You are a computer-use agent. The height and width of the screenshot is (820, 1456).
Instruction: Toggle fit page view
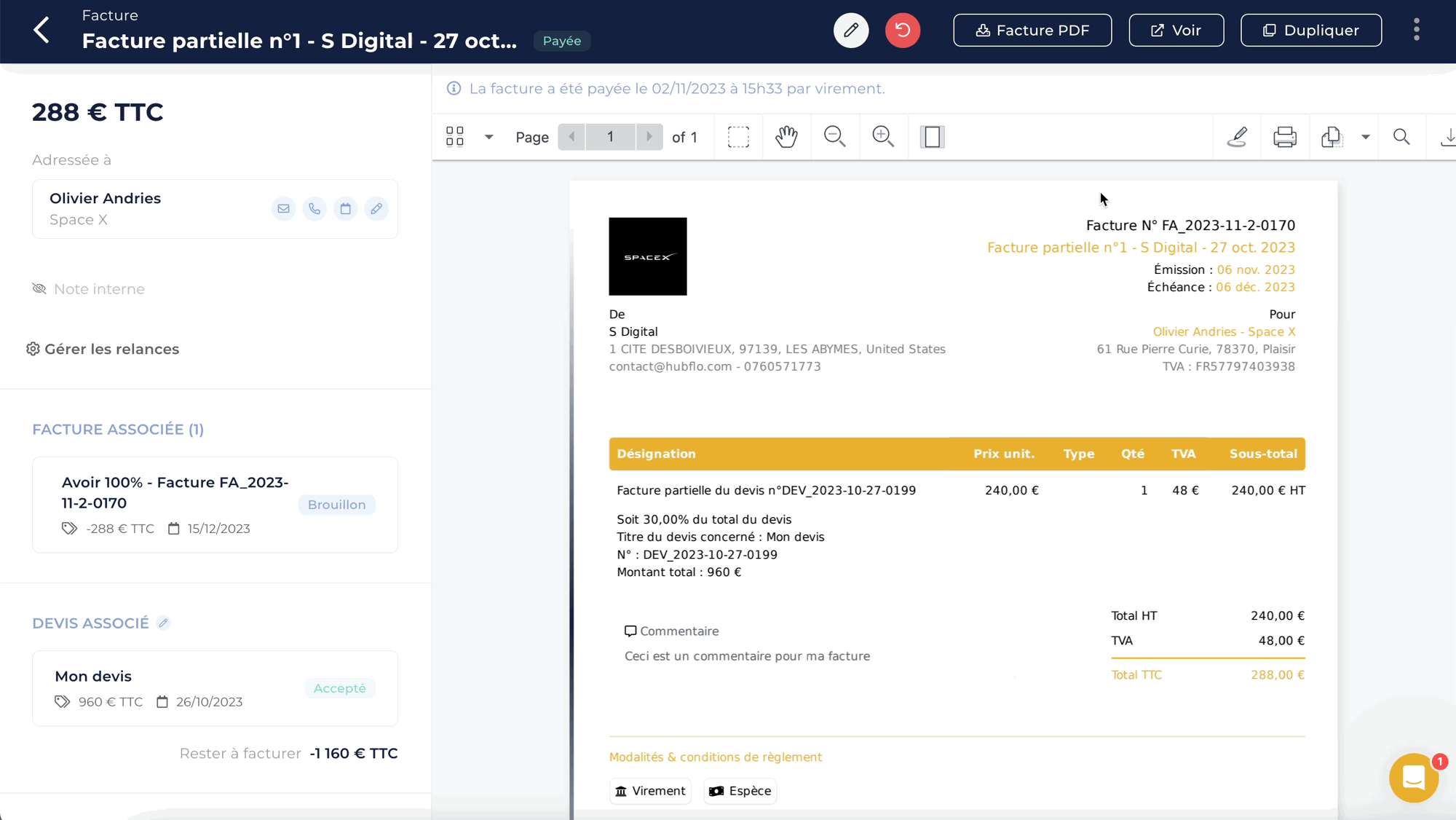(932, 137)
